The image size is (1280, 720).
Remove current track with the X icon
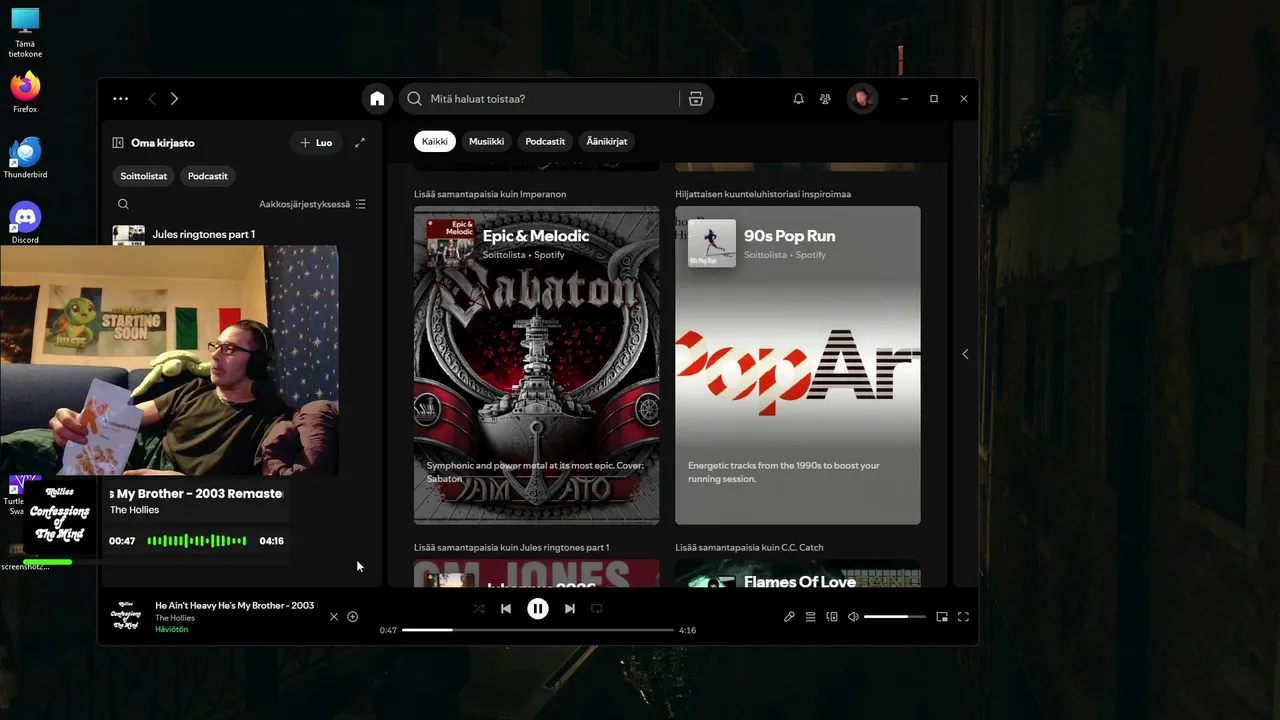tap(334, 617)
